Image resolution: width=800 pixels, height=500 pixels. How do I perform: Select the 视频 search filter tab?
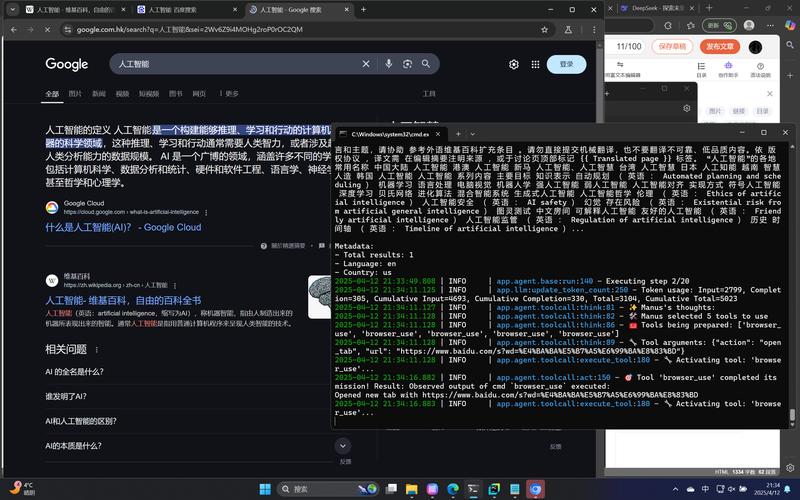[122, 93]
